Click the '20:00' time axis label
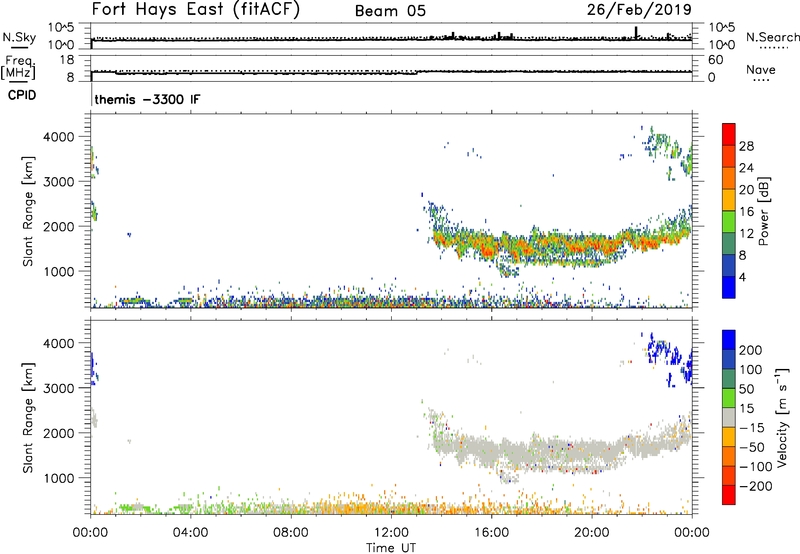The height and width of the screenshot is (554, 800). click(x=591, y=533)
